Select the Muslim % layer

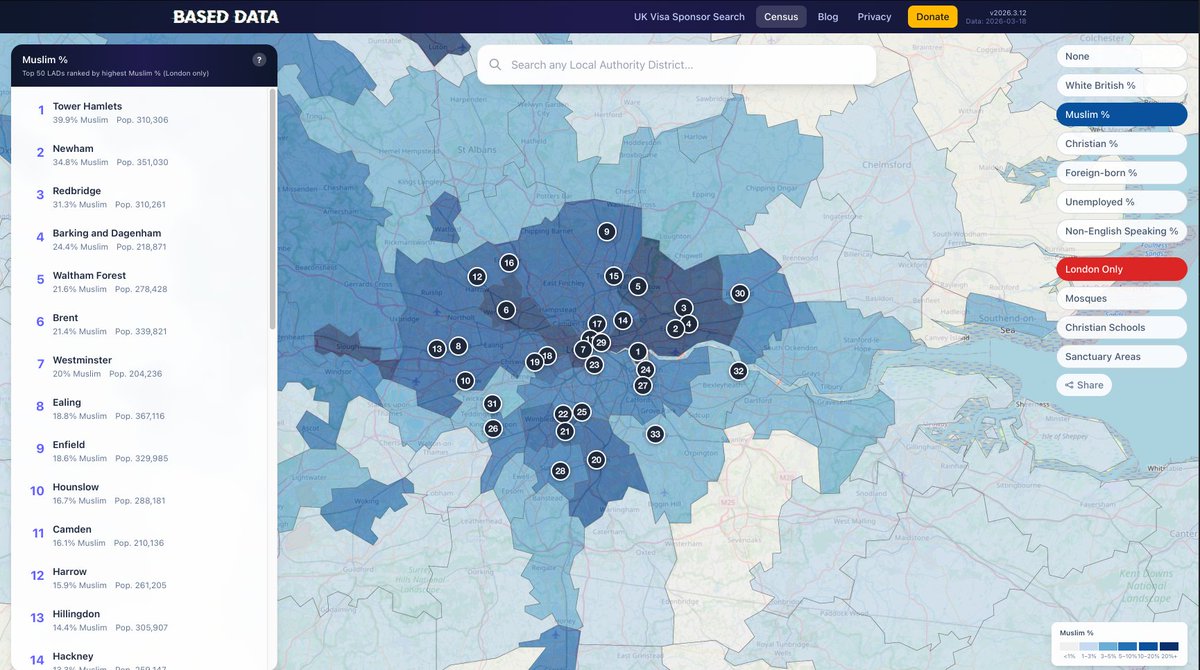tap(1121, 115)
